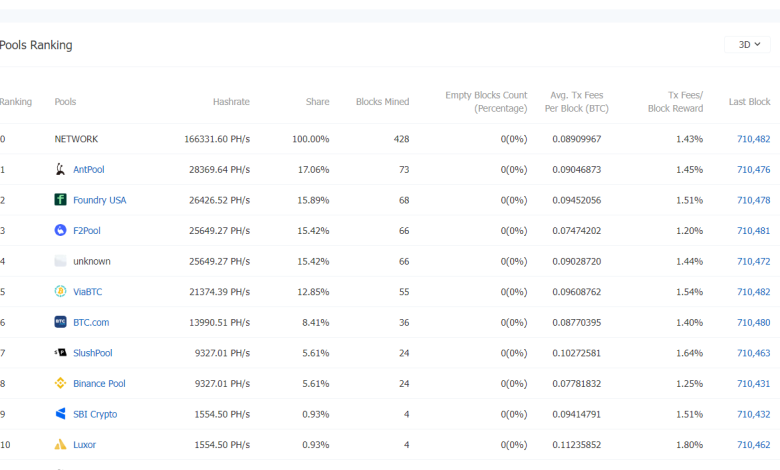Open block 710,431 in Binance Pool row
Screen dimensions: 780x470
[753, 384]
